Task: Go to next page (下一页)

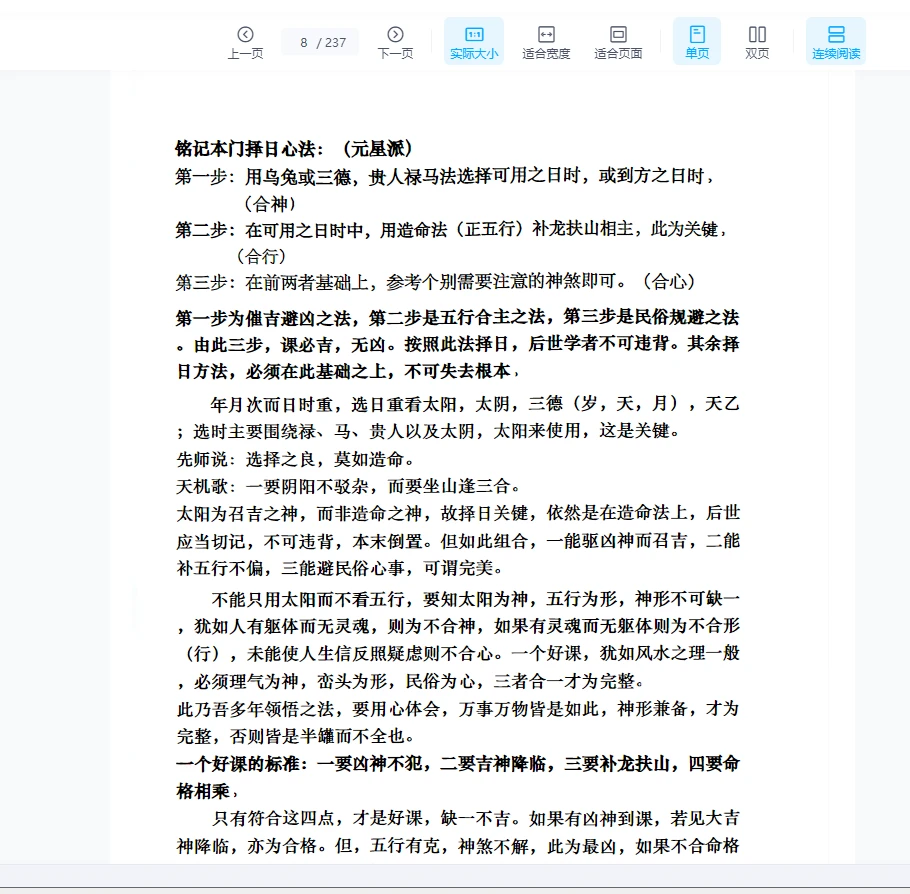Action: tap(395, 42)
